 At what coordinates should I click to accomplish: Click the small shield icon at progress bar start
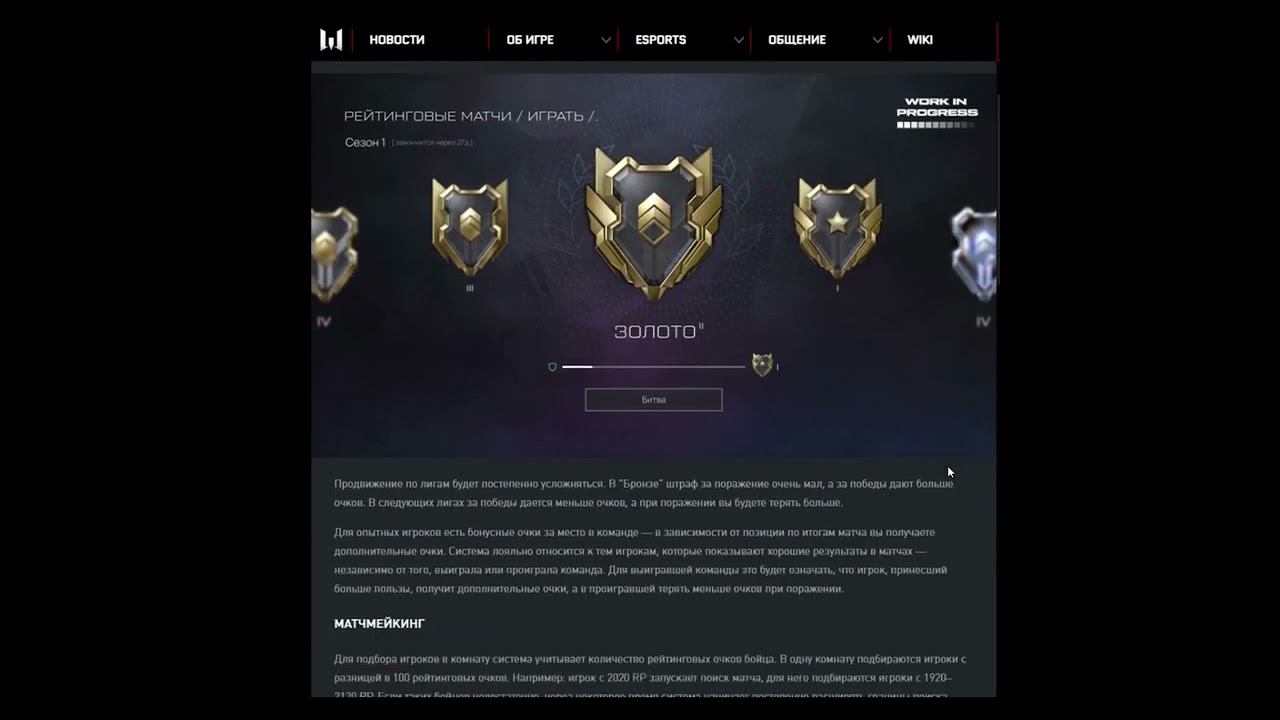click(552, 367)
